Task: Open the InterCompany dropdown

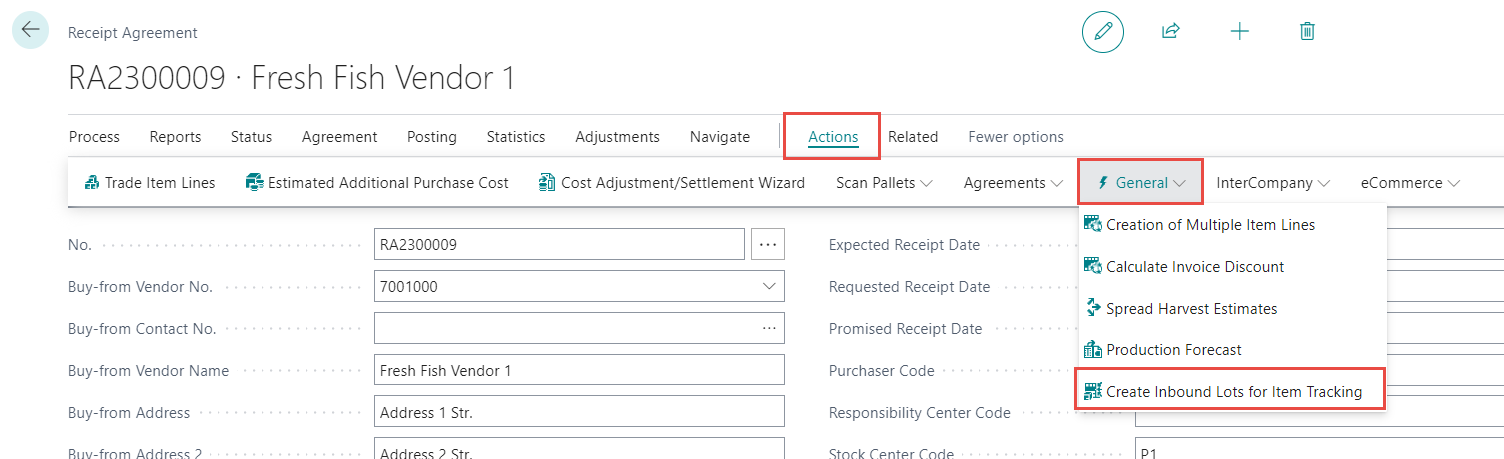Action: tap(1272, 183)
